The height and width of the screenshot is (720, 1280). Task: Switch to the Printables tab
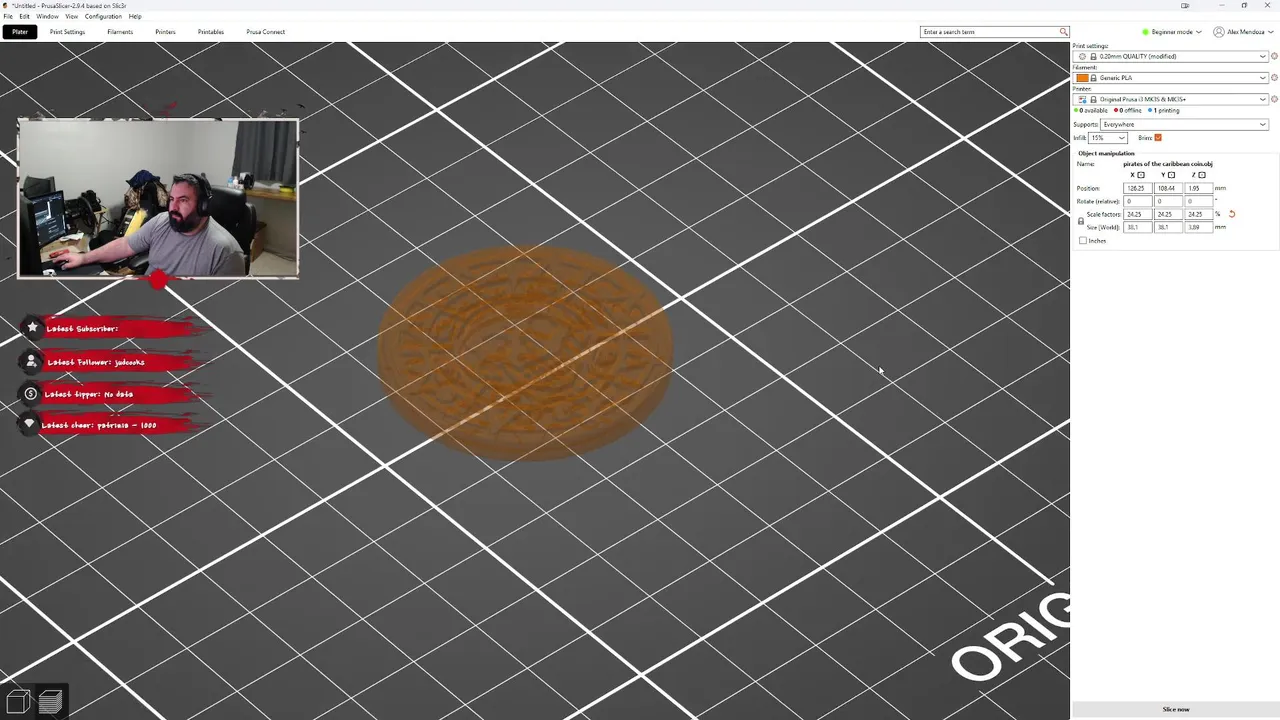(x=211, y=32)
